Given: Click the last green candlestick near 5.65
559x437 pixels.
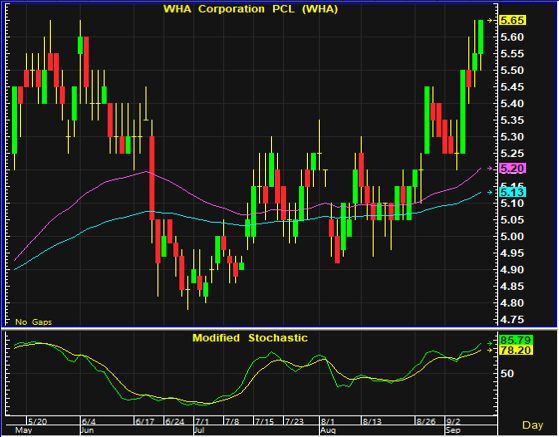Looking at the screenshot, I should [x=481, y=37].
